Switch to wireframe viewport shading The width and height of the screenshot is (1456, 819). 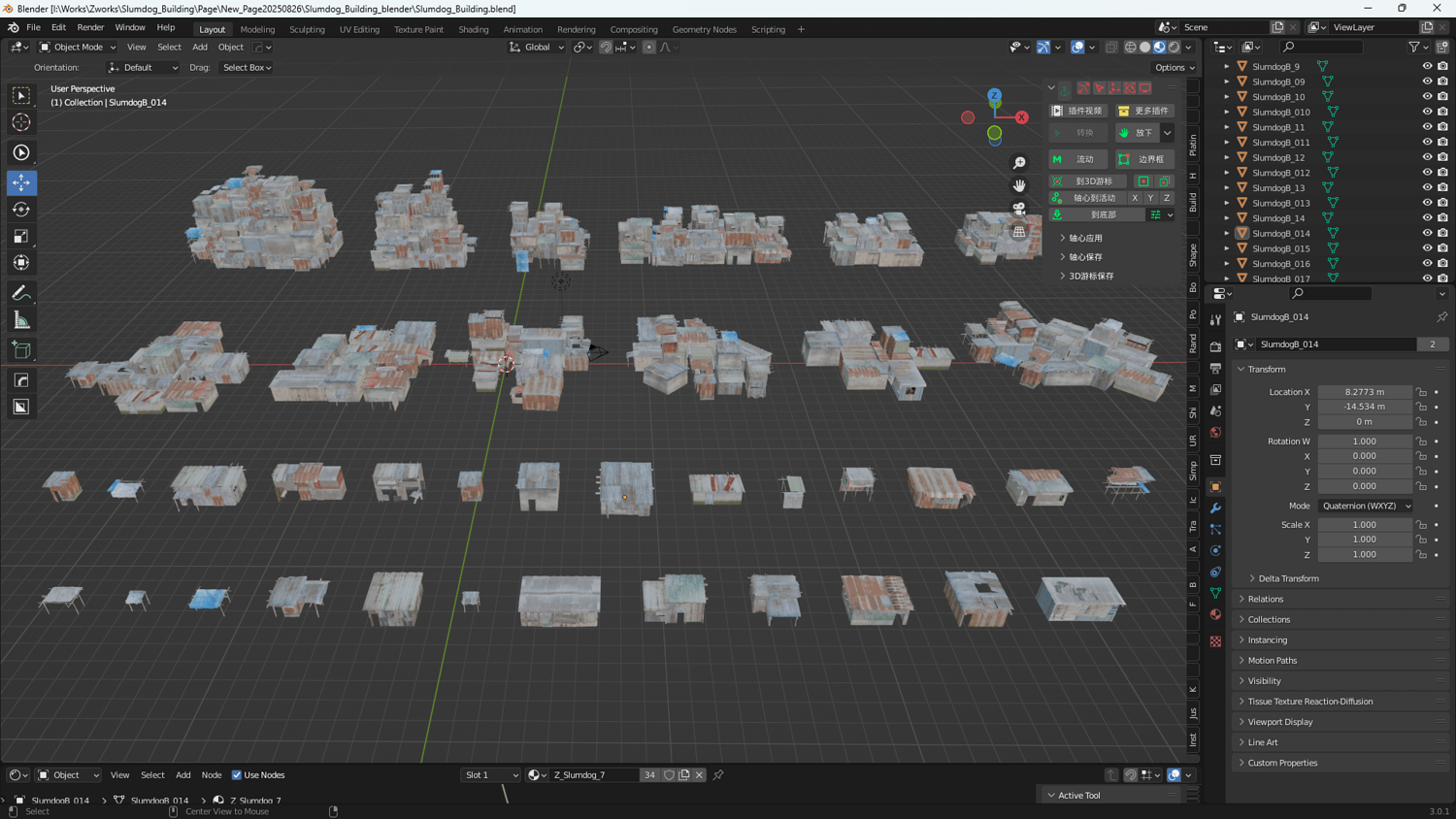pyautogui.click(x=1131, y=47)
